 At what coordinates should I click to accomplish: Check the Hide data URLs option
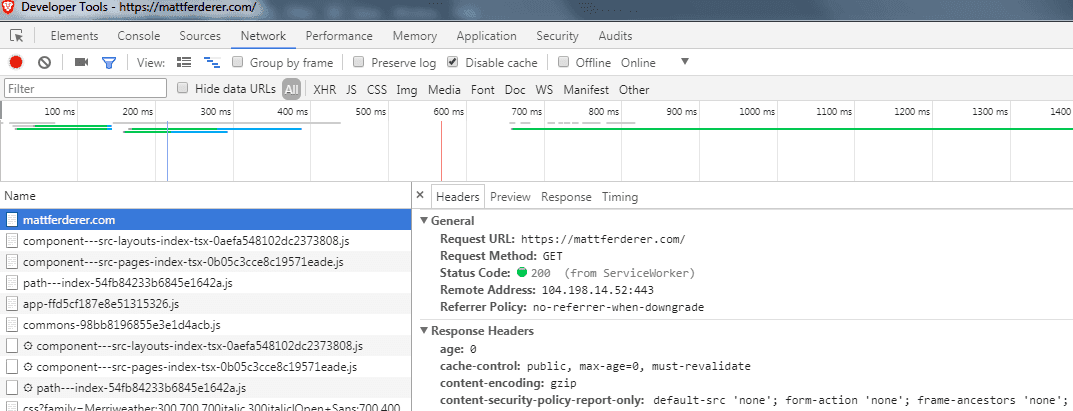click(x=183, y=88)
